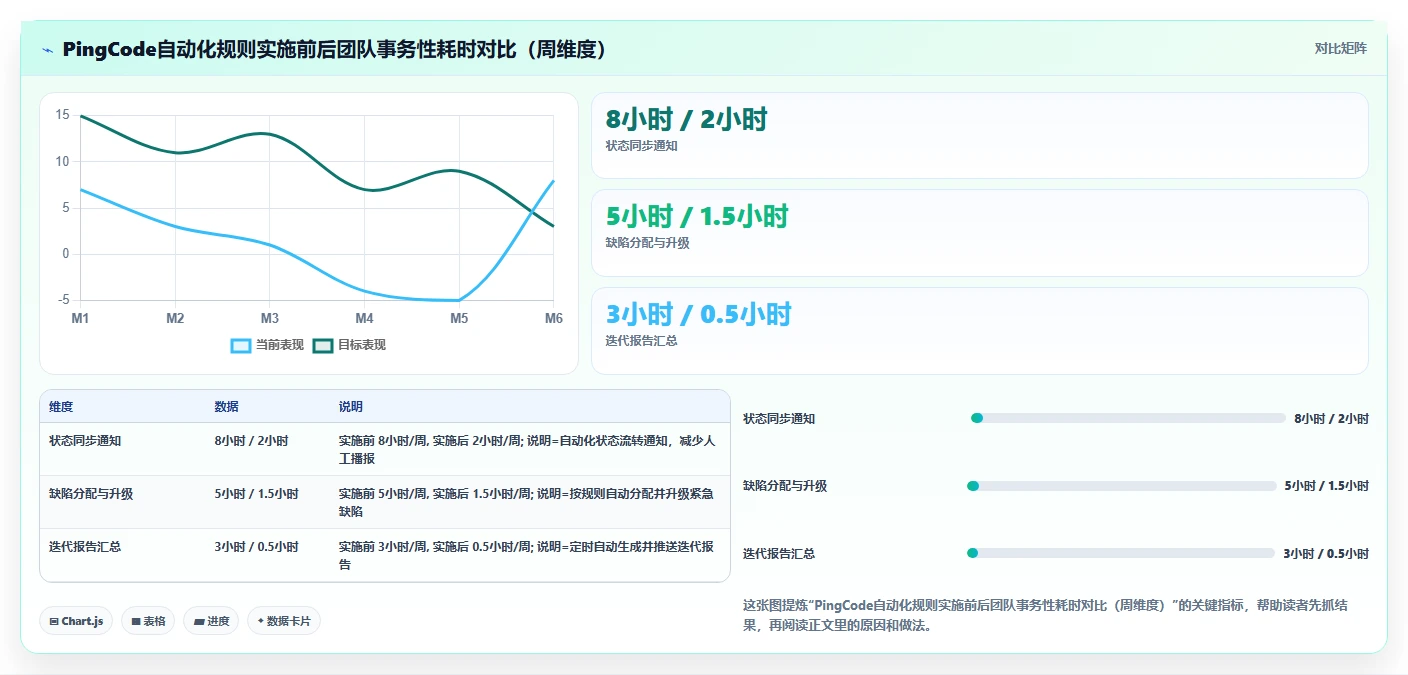The width and height of the screenshot is (1408, 675).
Task: Click the M5 axis label
Action: click(459, 318)
